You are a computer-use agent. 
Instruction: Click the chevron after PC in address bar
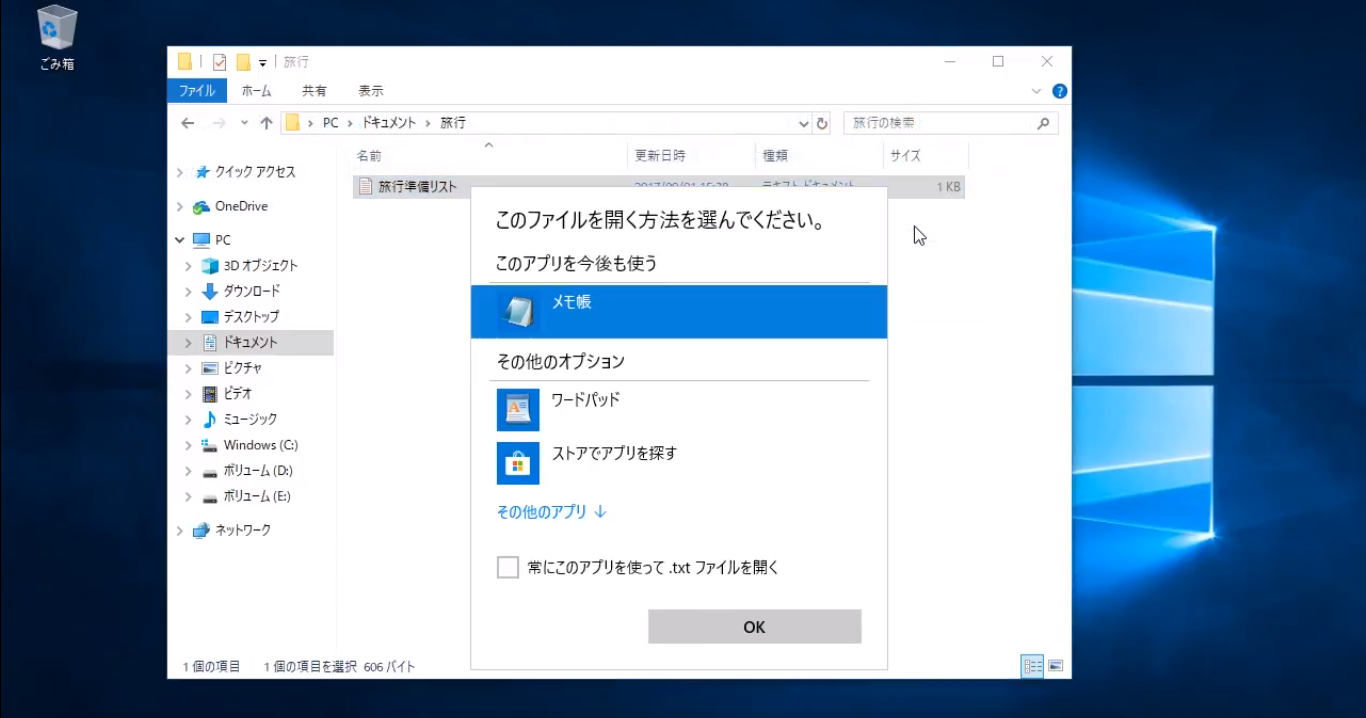(350, 123)
